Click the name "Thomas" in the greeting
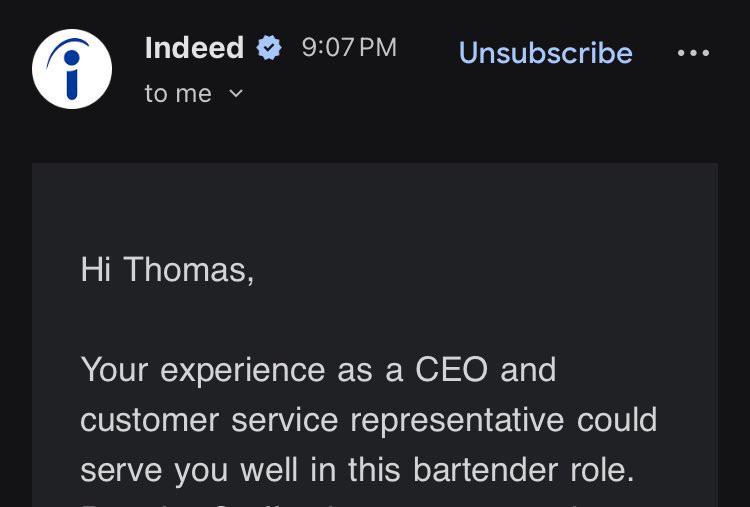750x507 pixels. (187, 270)
